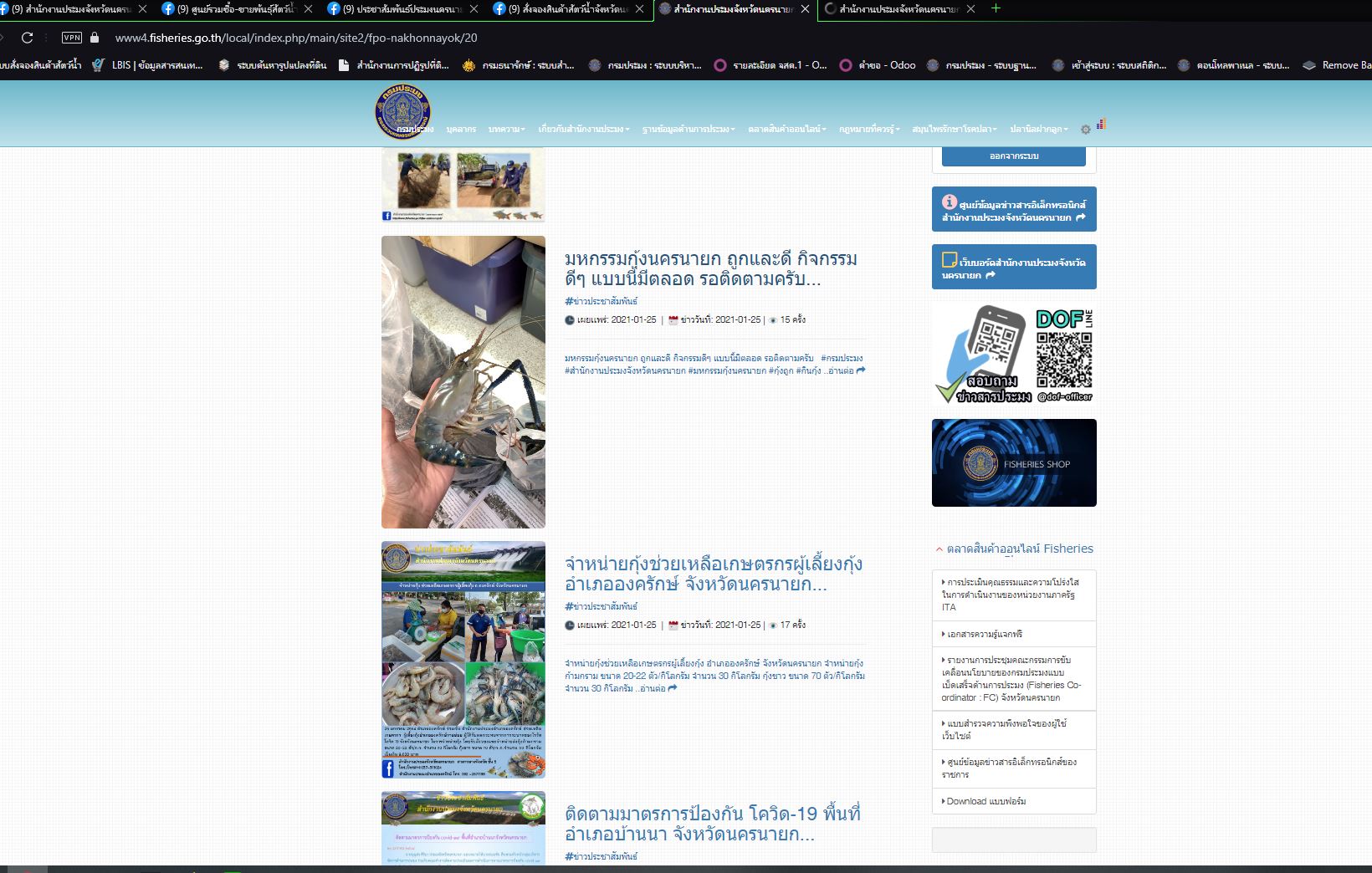The width and height of the screenshot is (1372, 873).
Task: Click share arrow after ..อ่านต่อ in มหกรรมกุ้ง summary
Action: [861, 370]
